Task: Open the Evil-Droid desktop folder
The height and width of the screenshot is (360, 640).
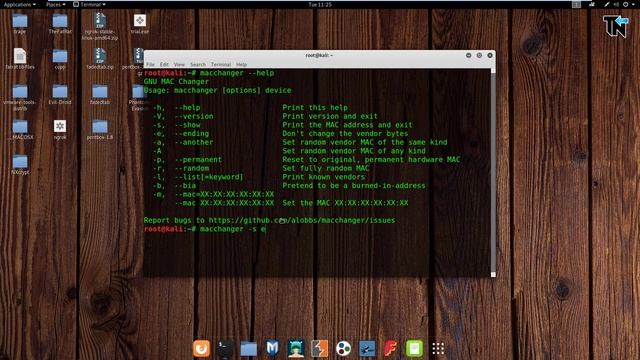Action: 60,95
